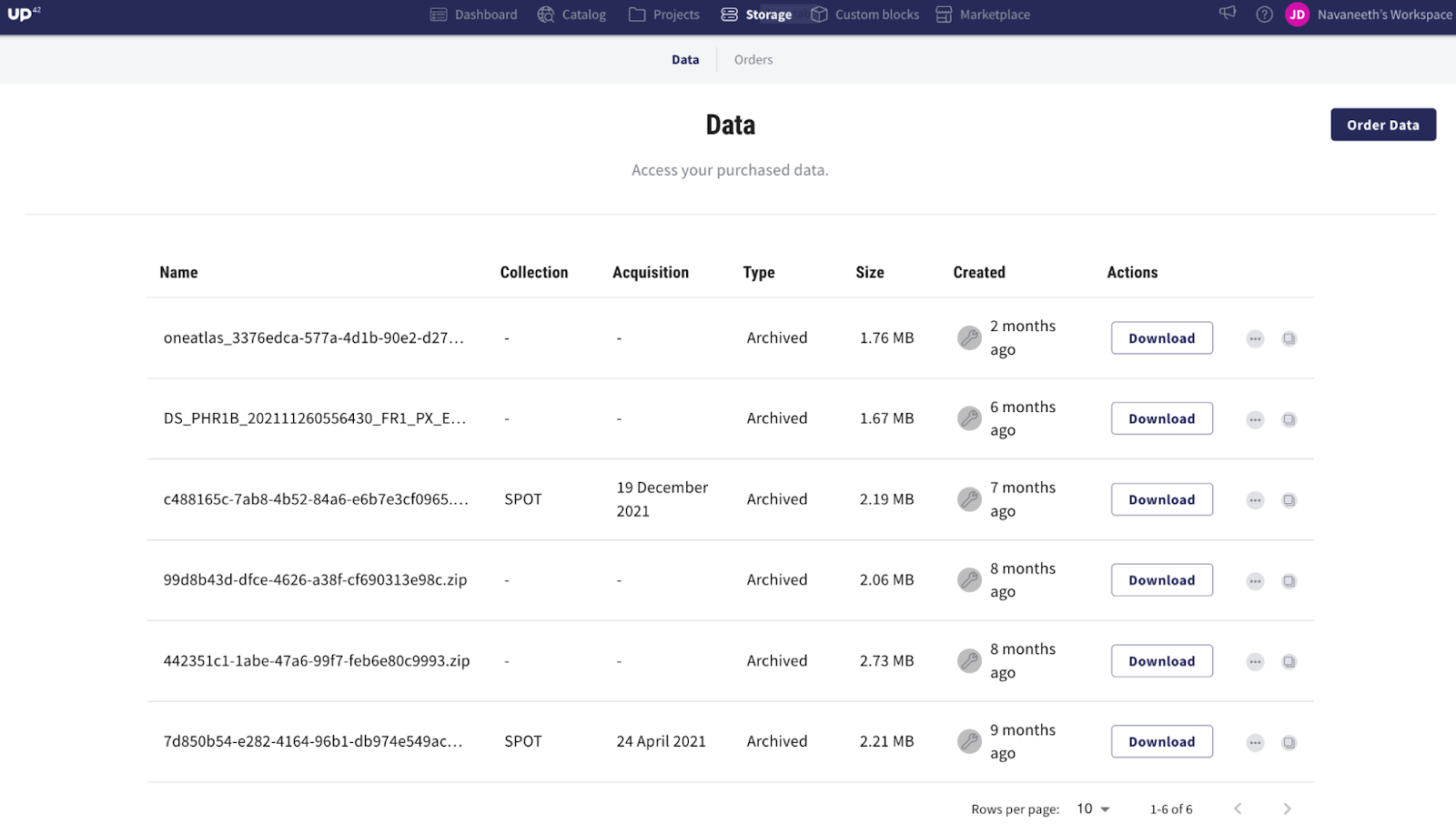Viewport: 1456px width, 824px height.
Task: Copy icon for oneatlas_3376edca row
Action: click(1289, 338)
